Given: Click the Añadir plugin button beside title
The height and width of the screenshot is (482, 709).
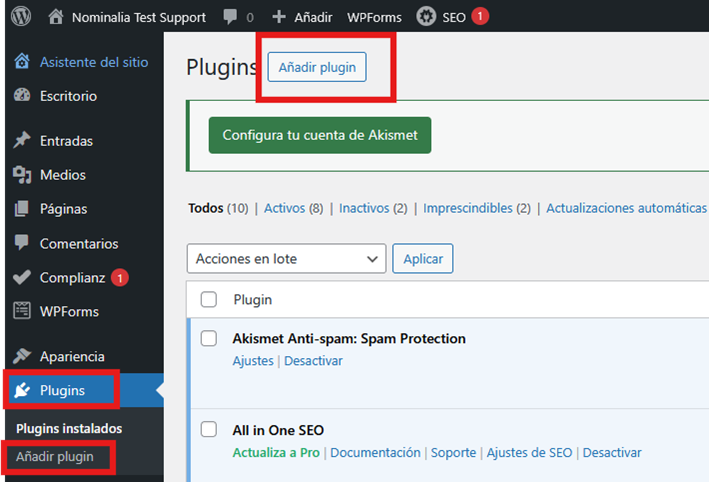Looking at the screenshot, I should tap(317, 67).
